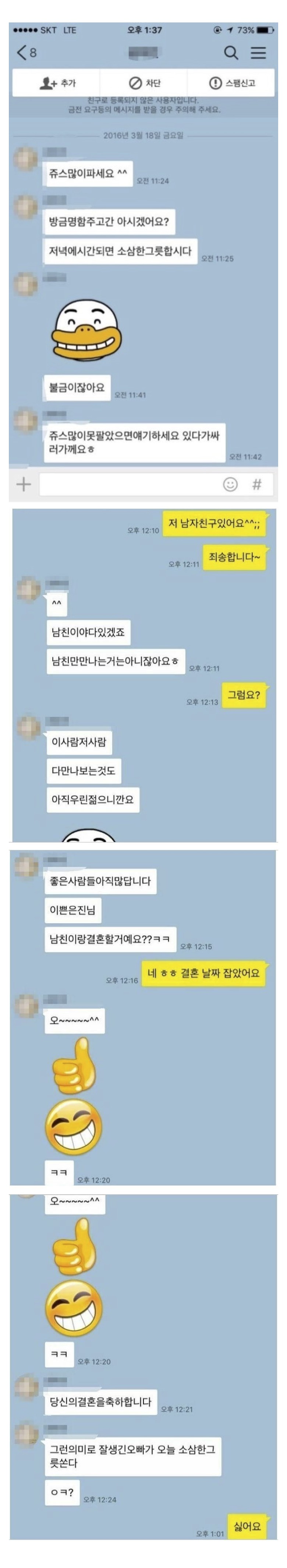This screenshot has width=287, height=1568.
Task: Tap the 그럼요? yellow message
Action: point(244,694)
